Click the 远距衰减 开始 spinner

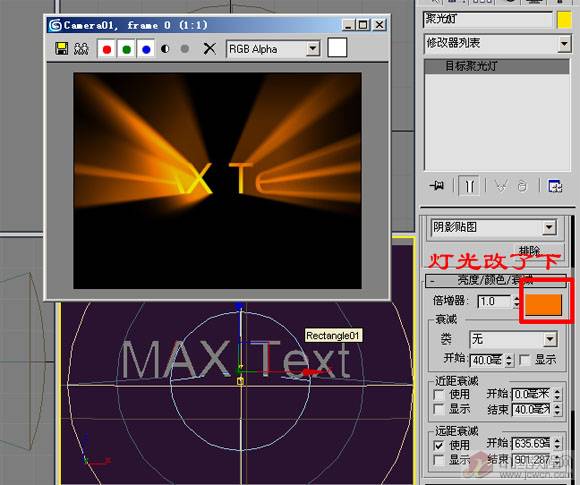[x=557, y=443]
